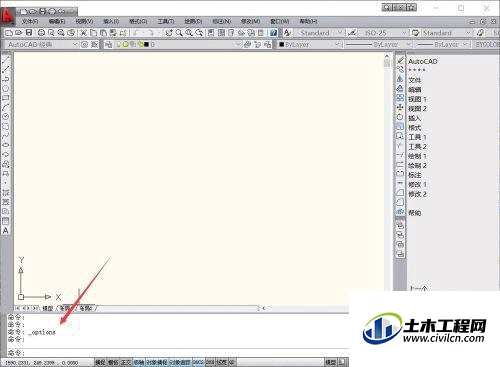Click the Open file folder icon

tap(19, 33)
